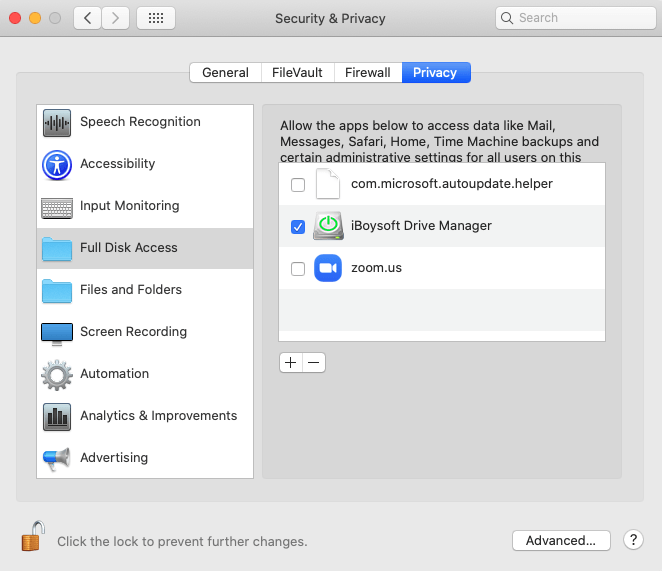The image size is (662, 571).
Task: Click the Automation gear icon
Action: [x=57, y=375]
